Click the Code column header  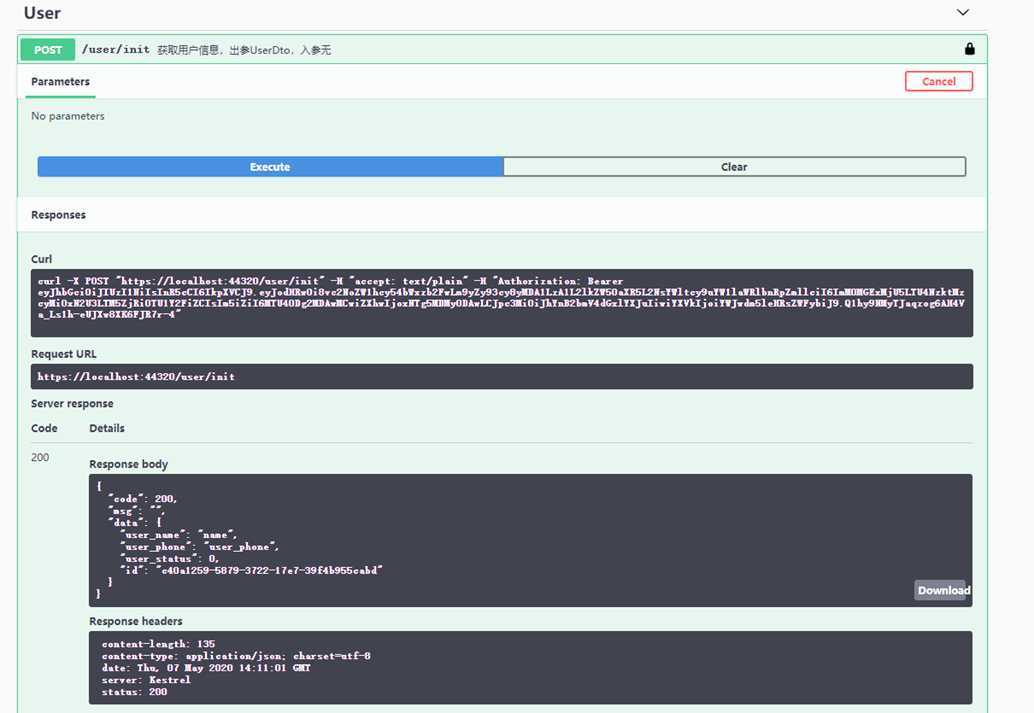[44, 428]
